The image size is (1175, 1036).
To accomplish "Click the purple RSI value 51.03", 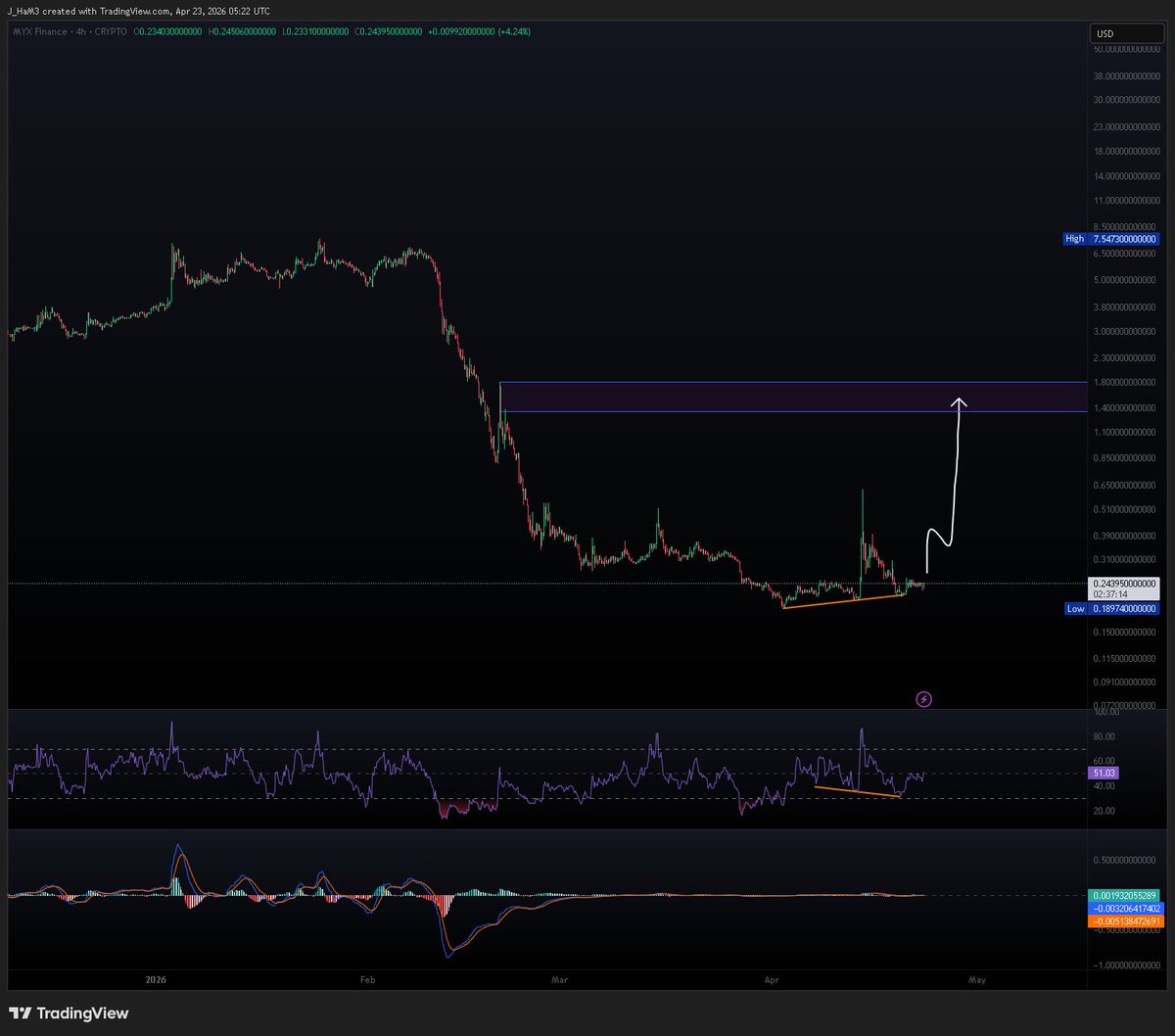I will pos(1103,774).
